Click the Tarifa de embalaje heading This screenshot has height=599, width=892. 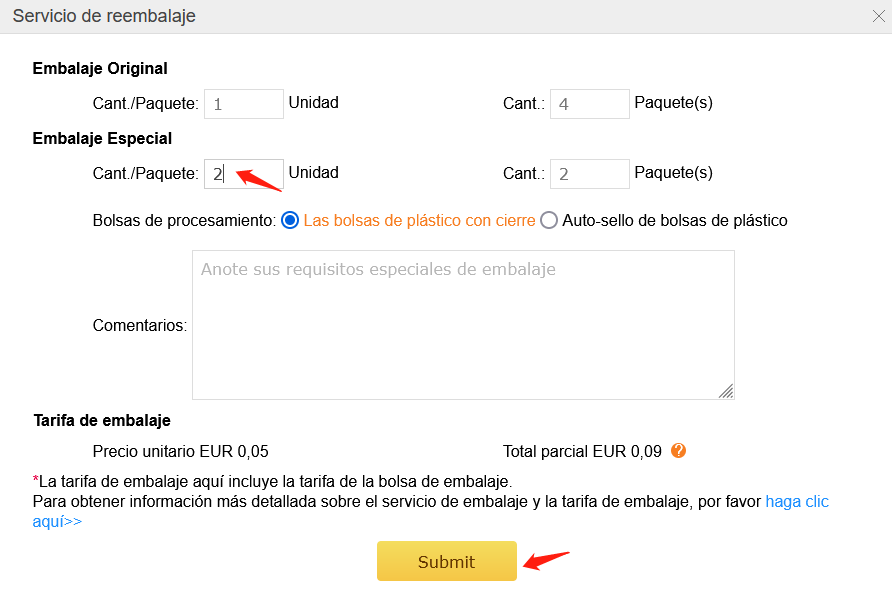point(102,420)
